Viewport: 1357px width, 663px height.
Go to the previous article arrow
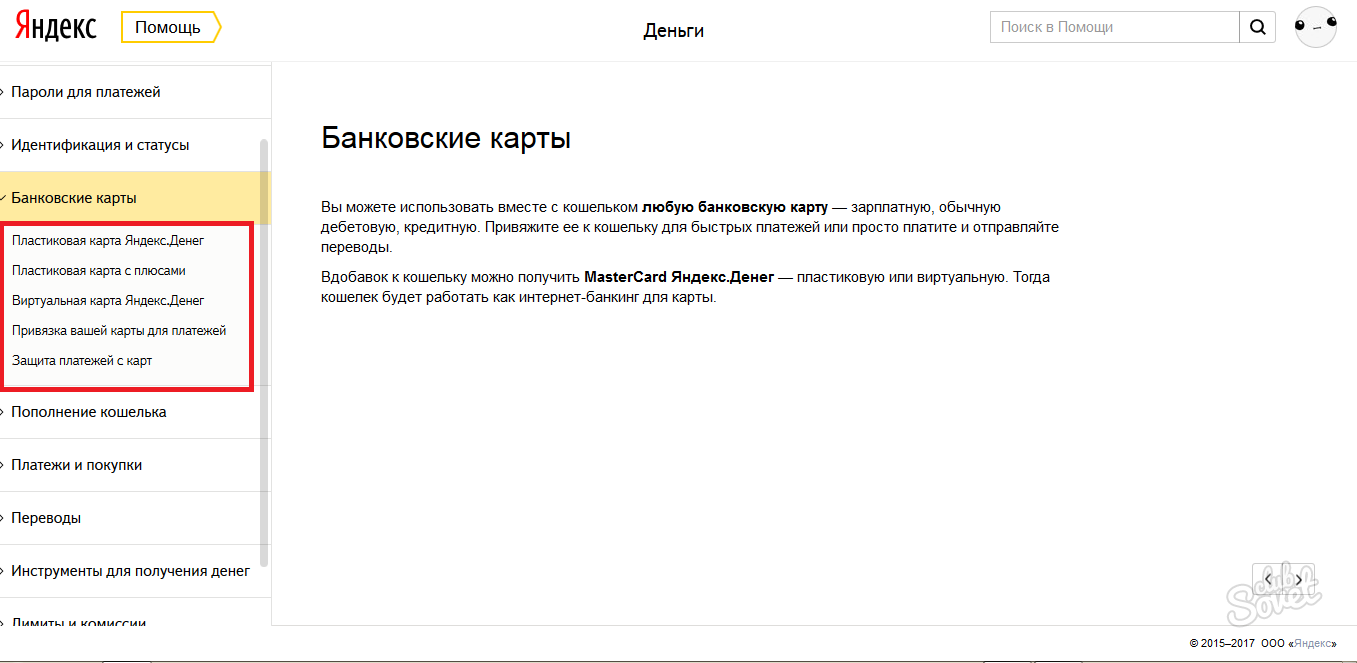click(x=1269, y=579)
